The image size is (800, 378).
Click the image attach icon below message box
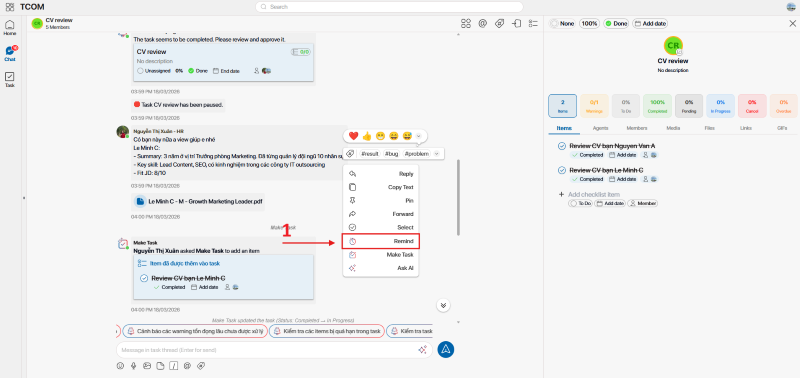pos(147,365)
